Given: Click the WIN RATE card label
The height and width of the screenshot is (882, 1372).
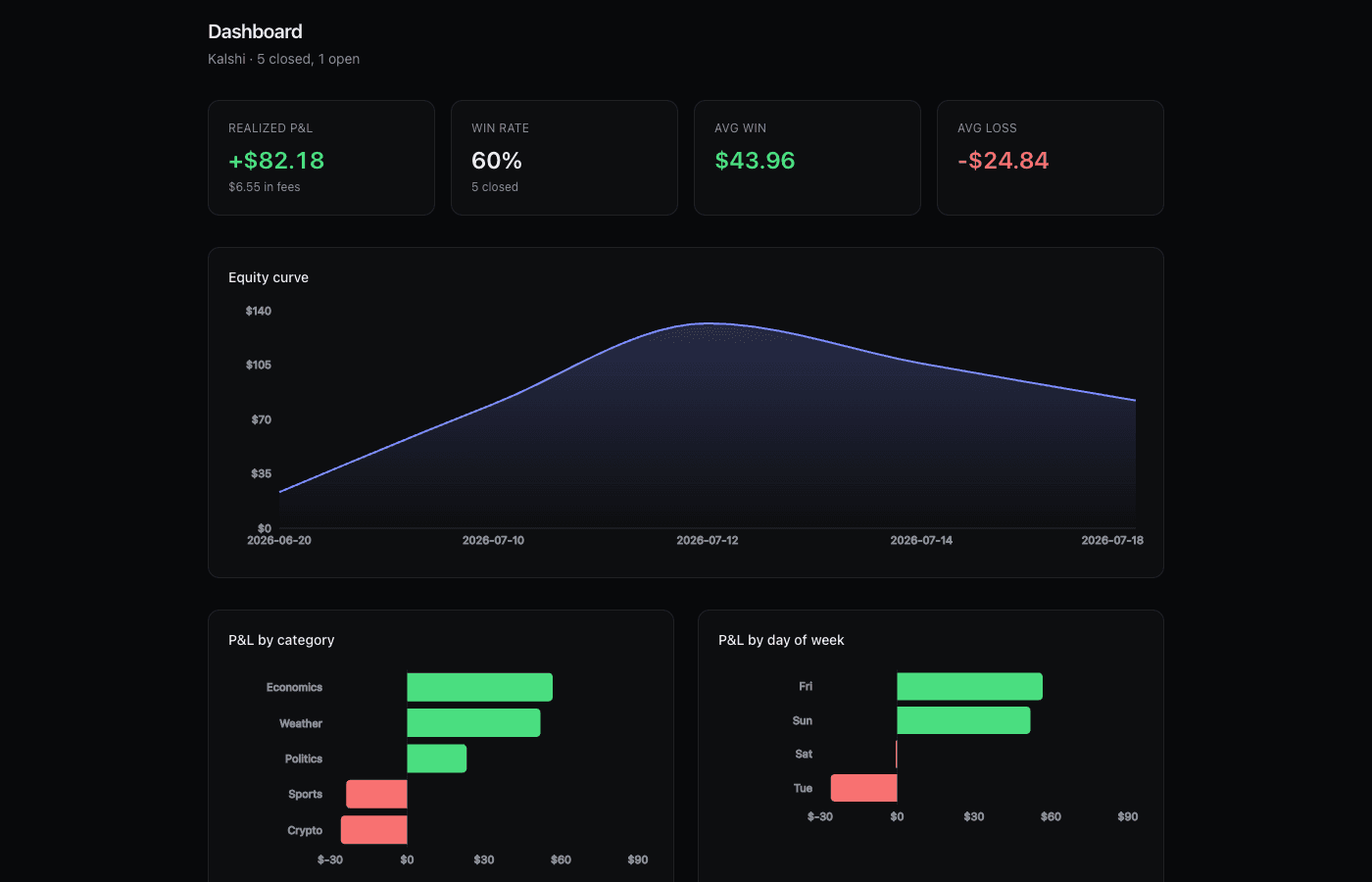Looking at the screenshot, I should [x=500, y=128].
